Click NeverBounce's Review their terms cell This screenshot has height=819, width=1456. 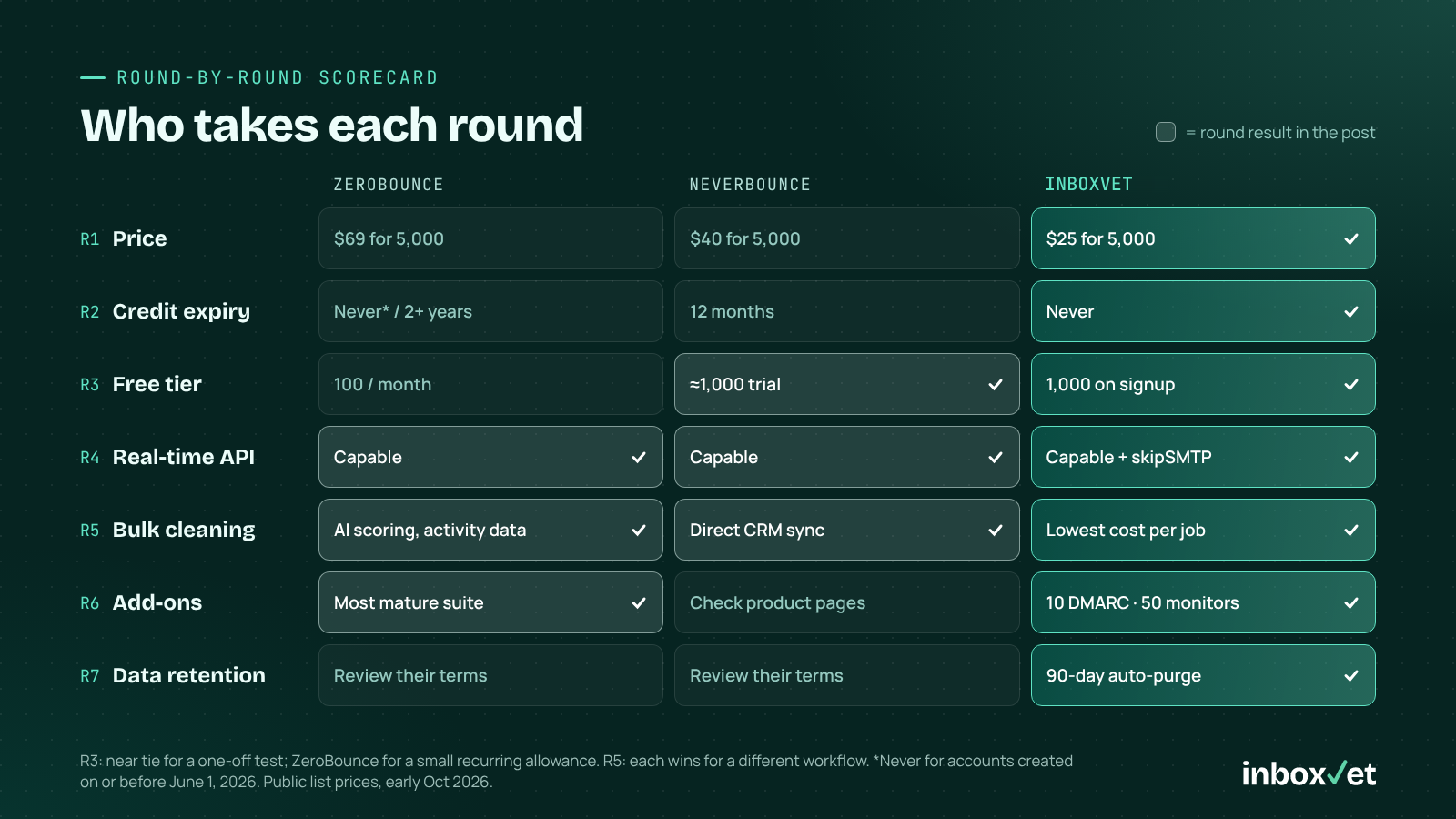point(846,675)
